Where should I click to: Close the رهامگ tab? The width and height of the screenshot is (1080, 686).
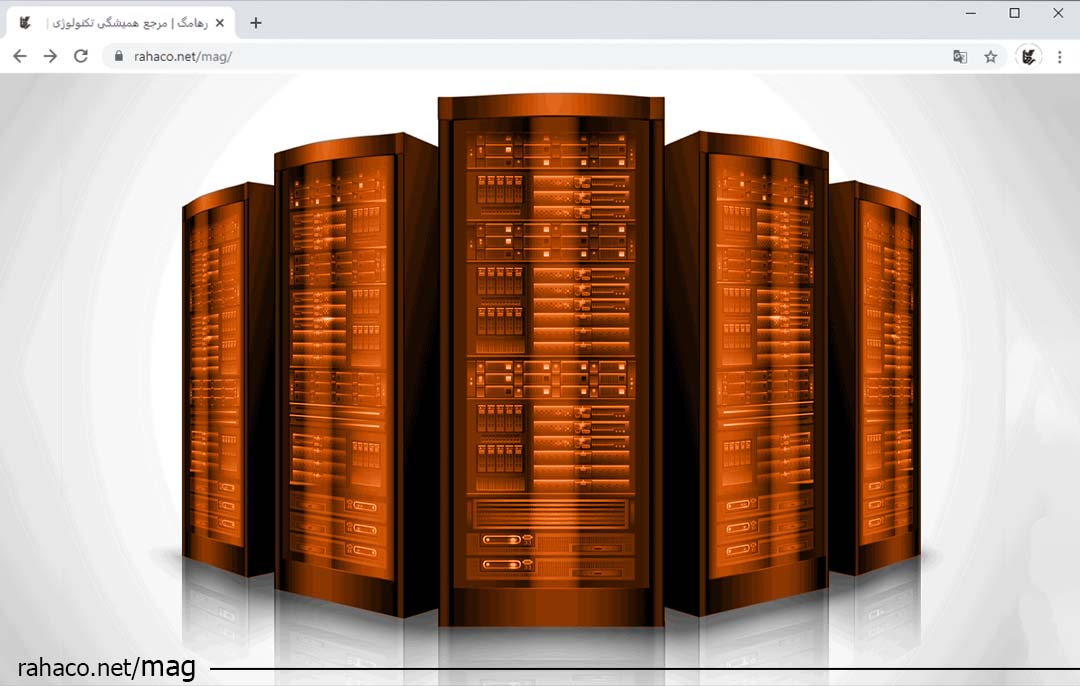tap(220, 23)
